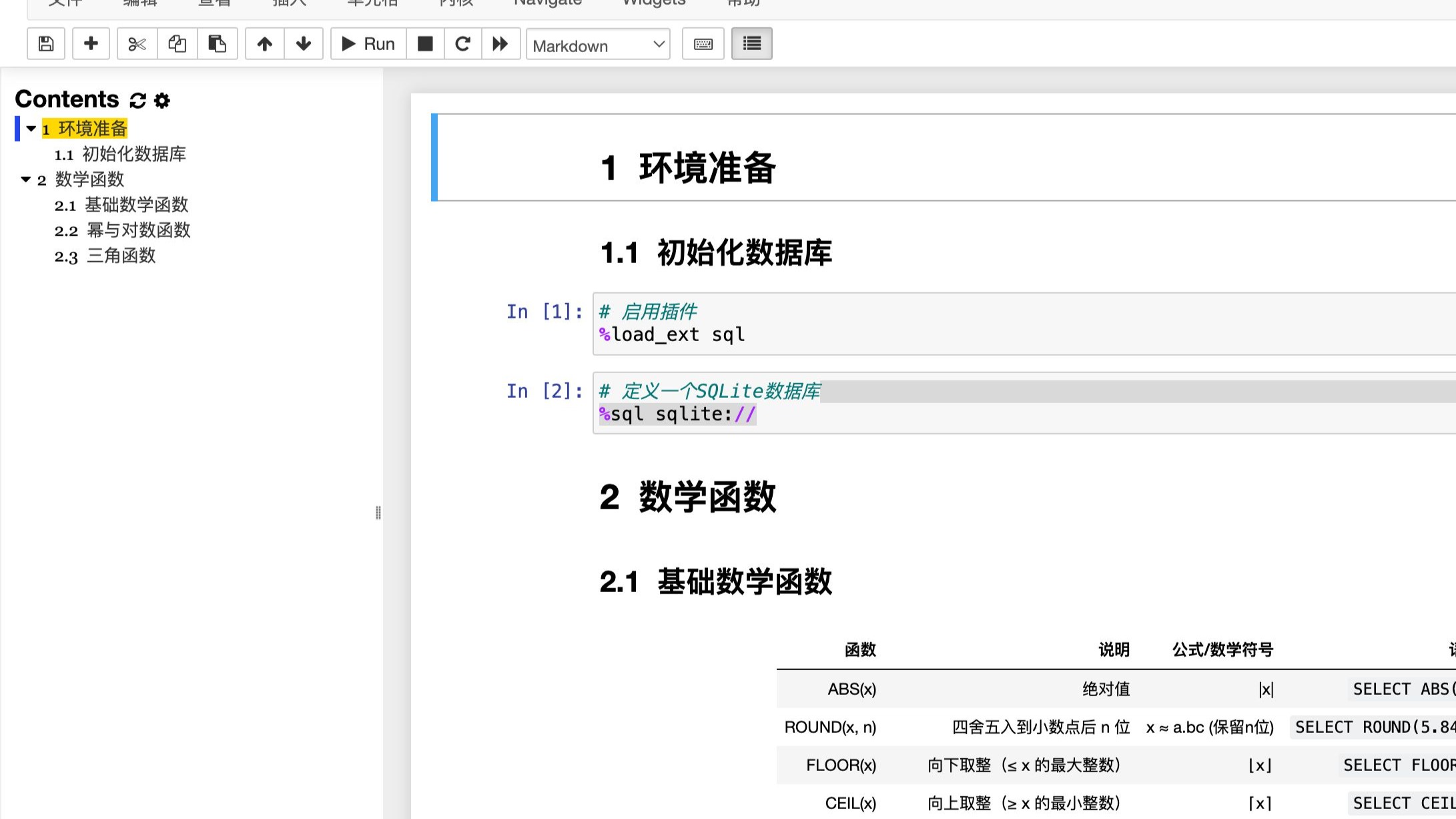Open the Navigate menu
The height and width of the screenshot is (819, 1456).
point(548,3)
